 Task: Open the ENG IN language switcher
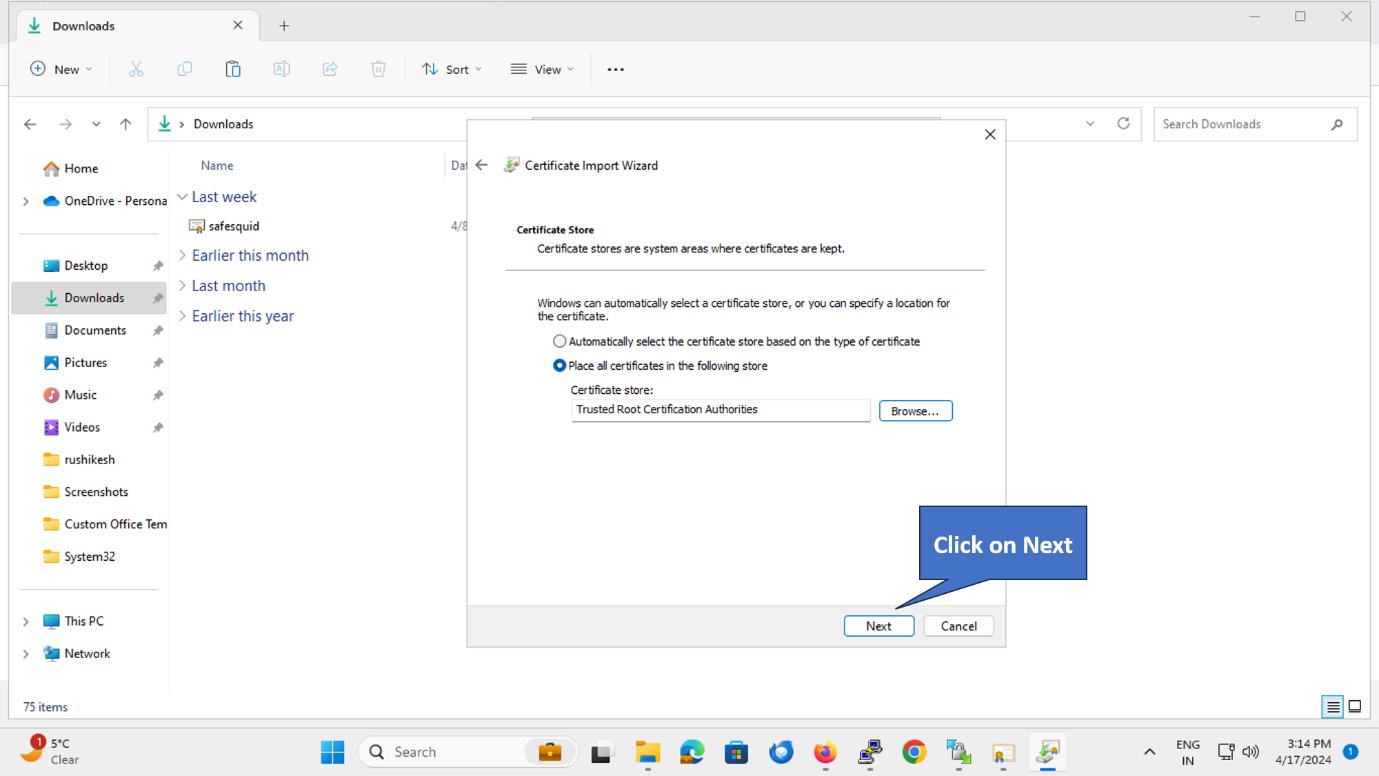(1188, 752)
